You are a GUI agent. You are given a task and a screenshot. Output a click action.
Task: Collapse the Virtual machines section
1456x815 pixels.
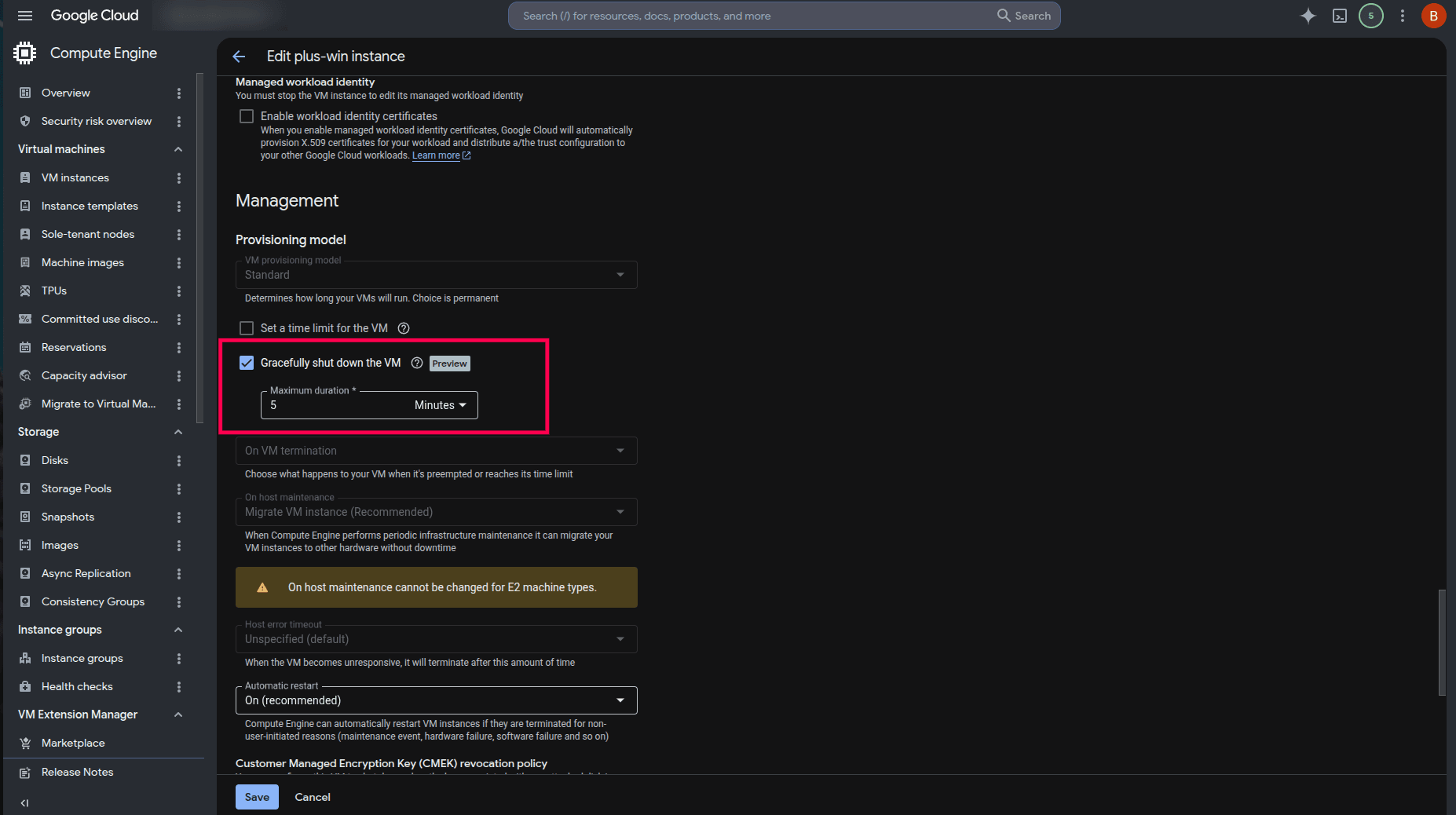[178, 149]
